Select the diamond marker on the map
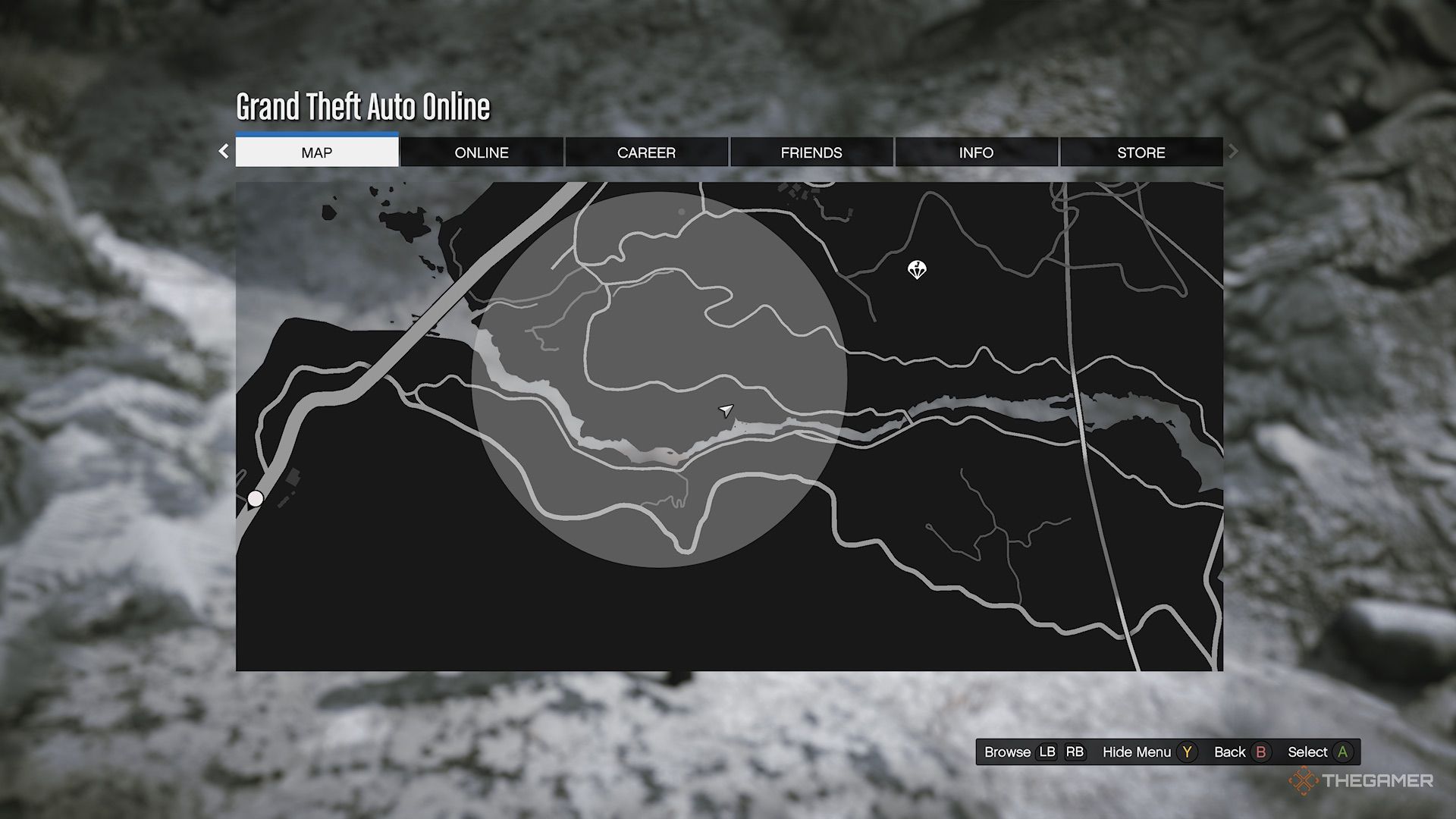1456x819 pixels. [x=916, y=270]
